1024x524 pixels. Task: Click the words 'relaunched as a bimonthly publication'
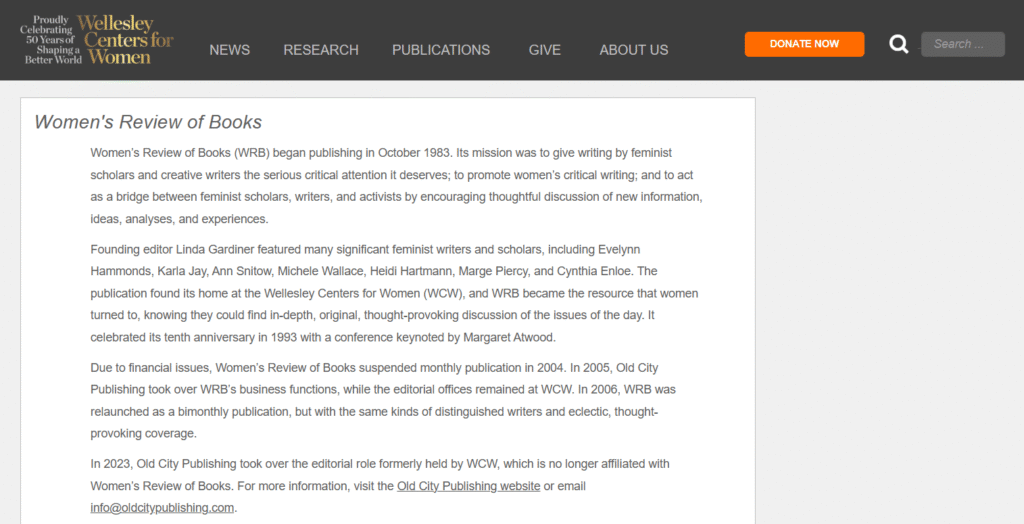coord(189,412)
